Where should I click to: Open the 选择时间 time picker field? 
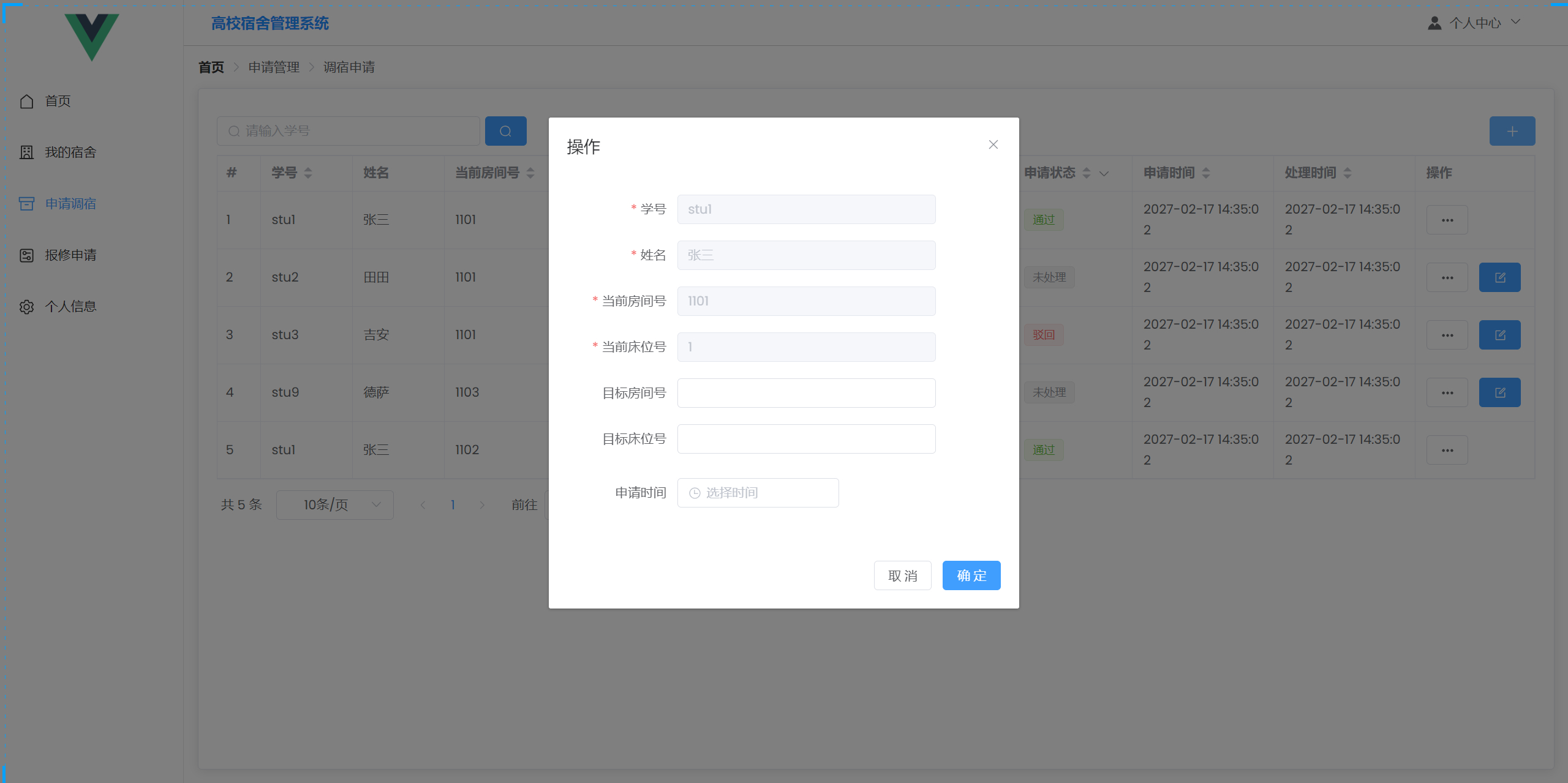758,493
